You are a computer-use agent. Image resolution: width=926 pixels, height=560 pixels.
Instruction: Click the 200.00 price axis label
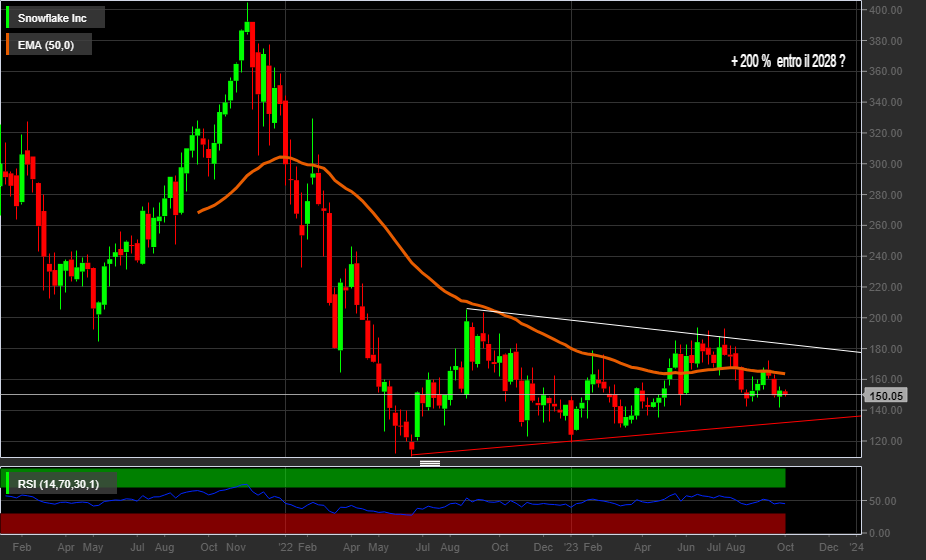click(x=885, y=318)
